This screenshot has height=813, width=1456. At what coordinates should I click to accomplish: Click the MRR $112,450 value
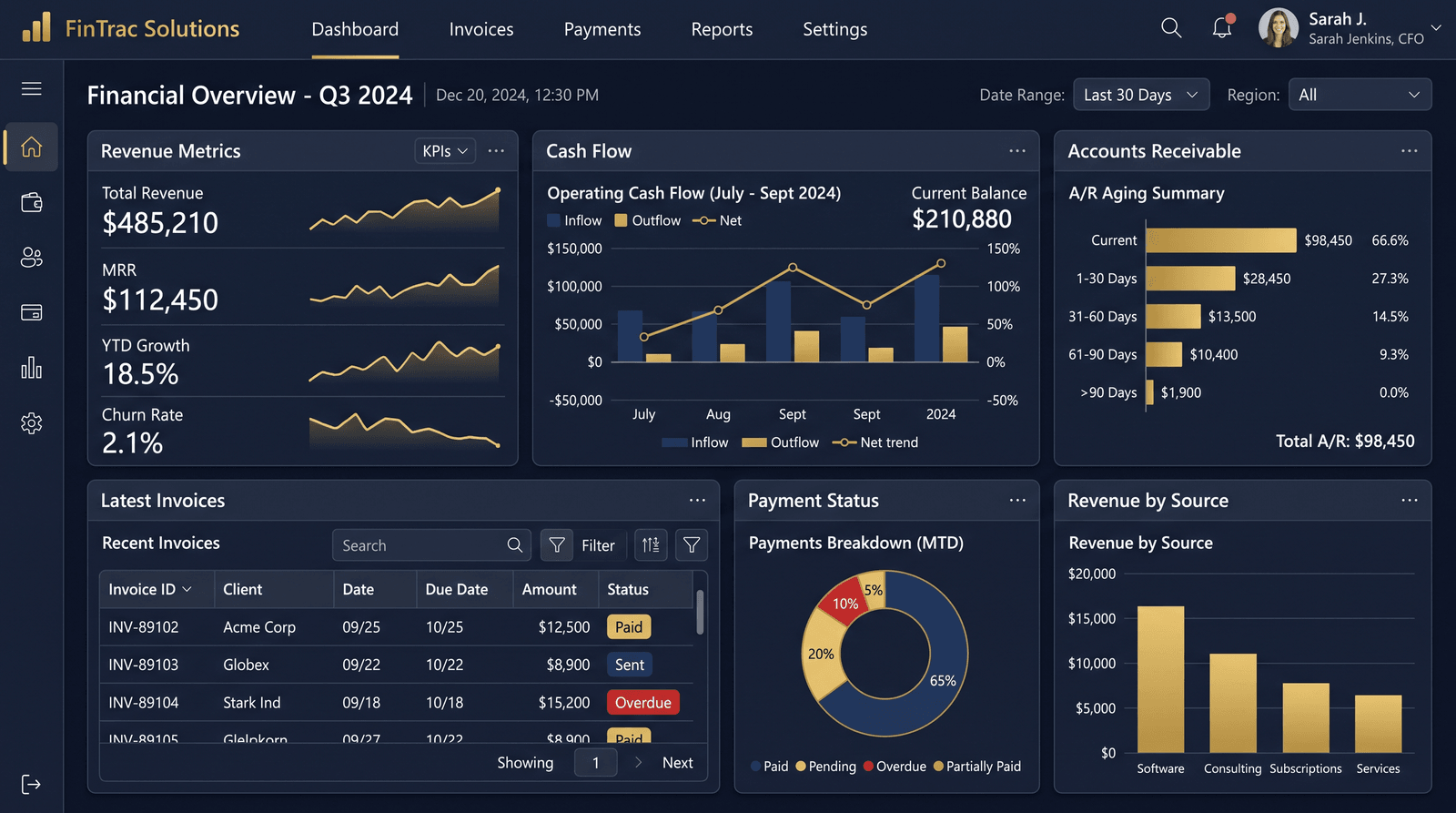160,300
